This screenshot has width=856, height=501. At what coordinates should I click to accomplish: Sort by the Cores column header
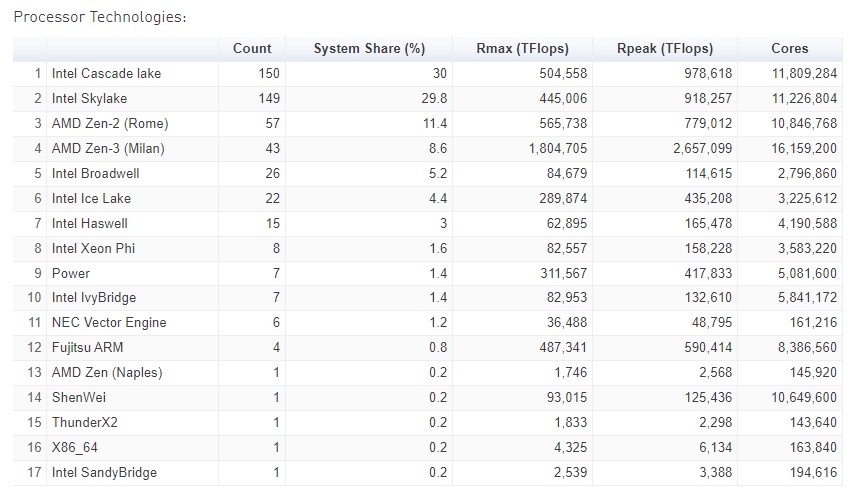coord(790,49)
